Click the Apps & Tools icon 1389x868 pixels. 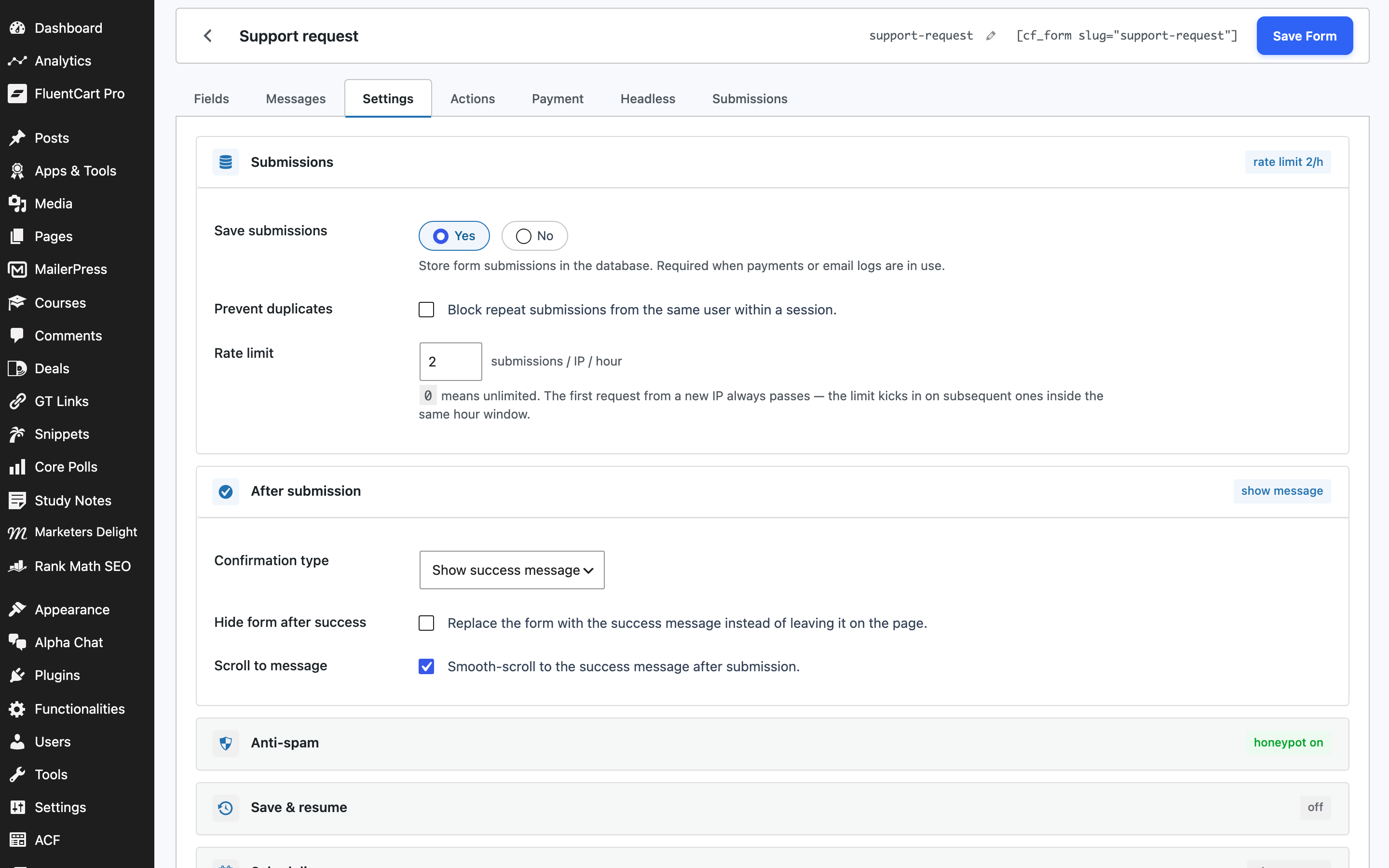(x=17, y=171)
